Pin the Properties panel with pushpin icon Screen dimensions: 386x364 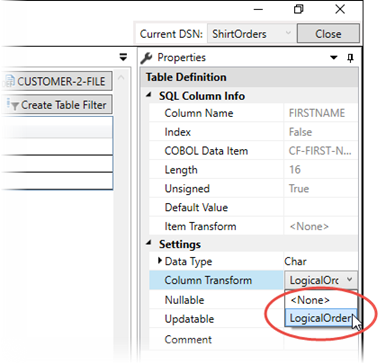(x=350, y=58)
